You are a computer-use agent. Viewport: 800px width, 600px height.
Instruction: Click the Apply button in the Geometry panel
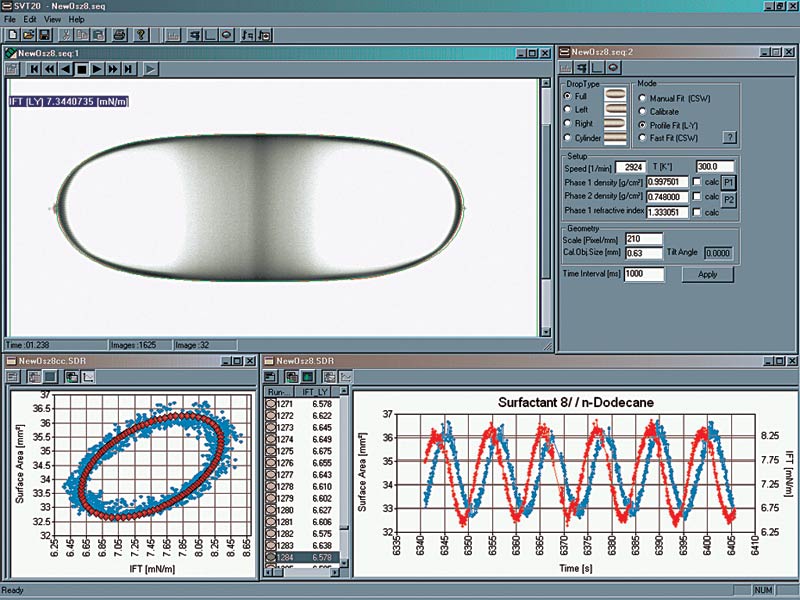[708, 274]
